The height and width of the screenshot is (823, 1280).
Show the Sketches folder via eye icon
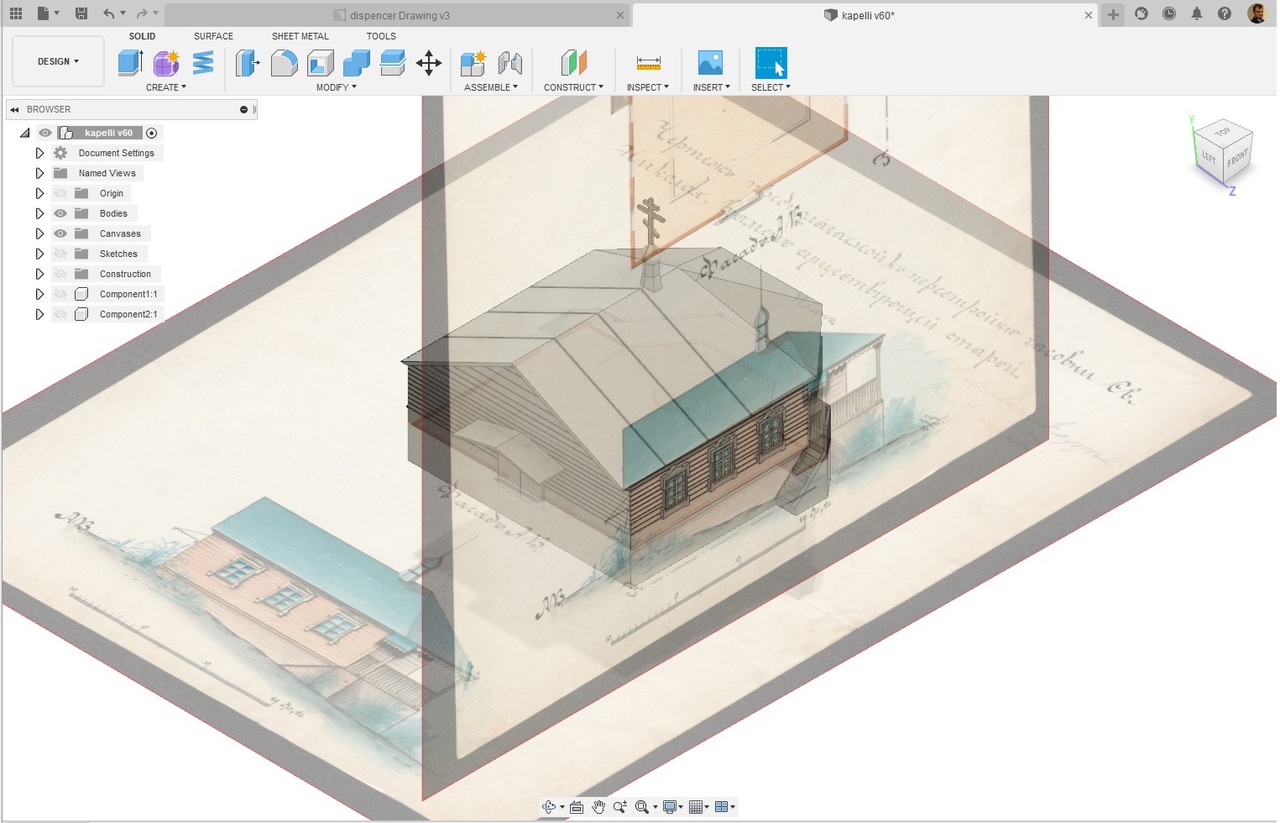[60, 254]
